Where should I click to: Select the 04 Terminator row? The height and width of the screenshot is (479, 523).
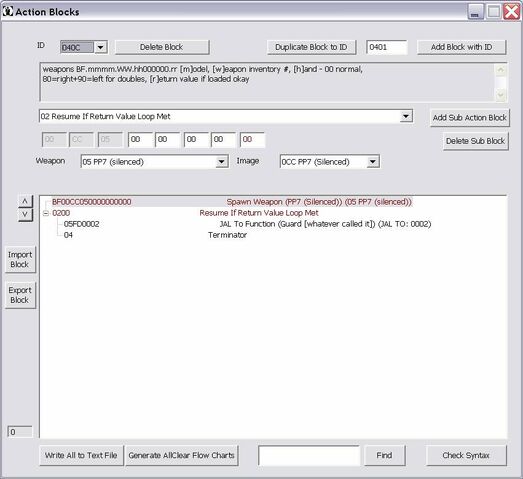[x=155, y=235]
